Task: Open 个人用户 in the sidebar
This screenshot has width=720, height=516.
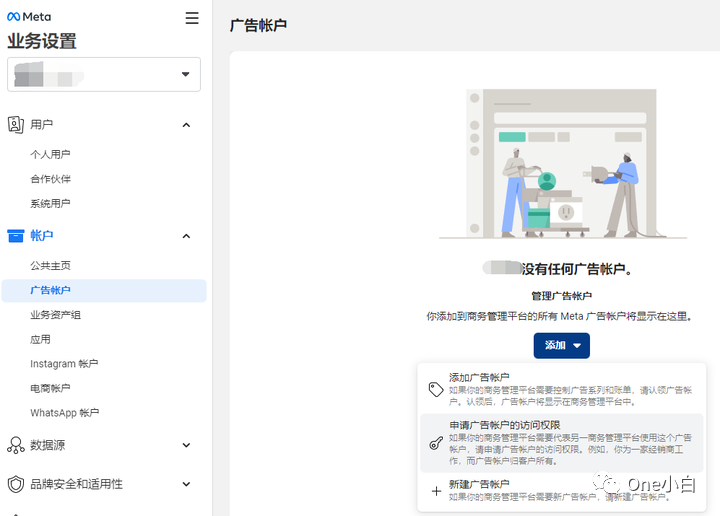Action: click(x=50, y=154)
